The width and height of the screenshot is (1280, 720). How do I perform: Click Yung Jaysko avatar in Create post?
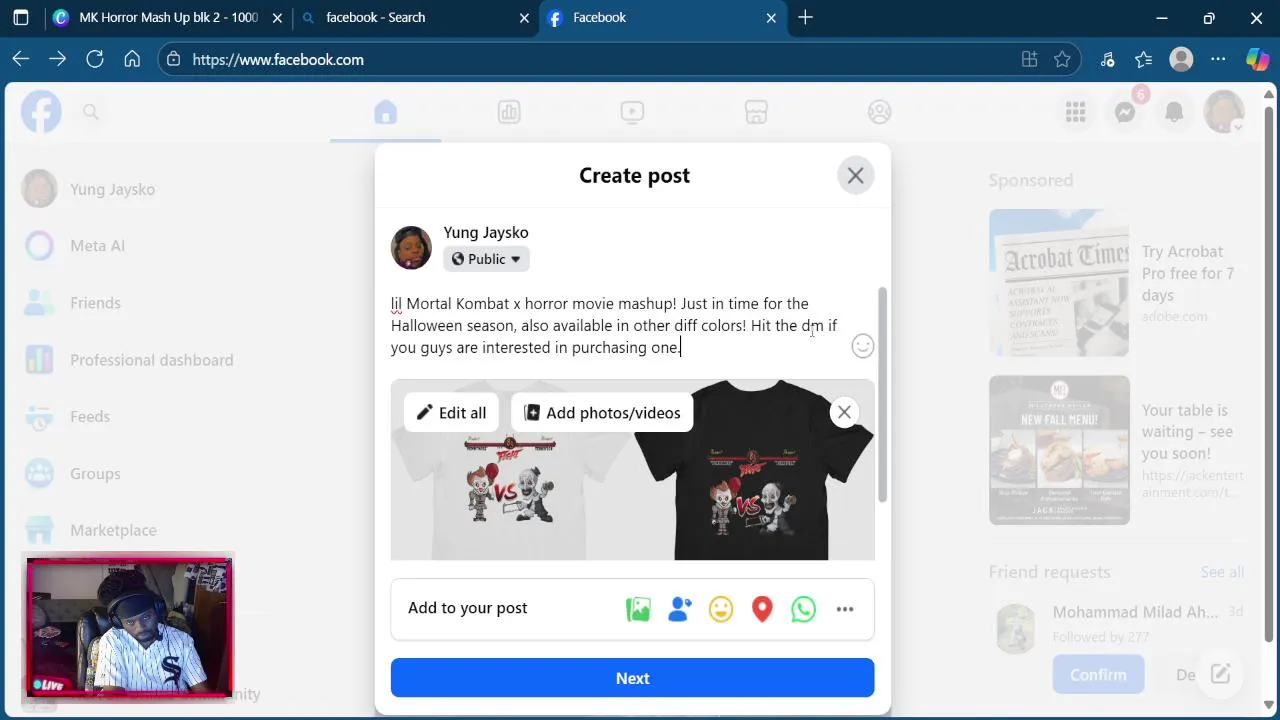tap(411, 247)
